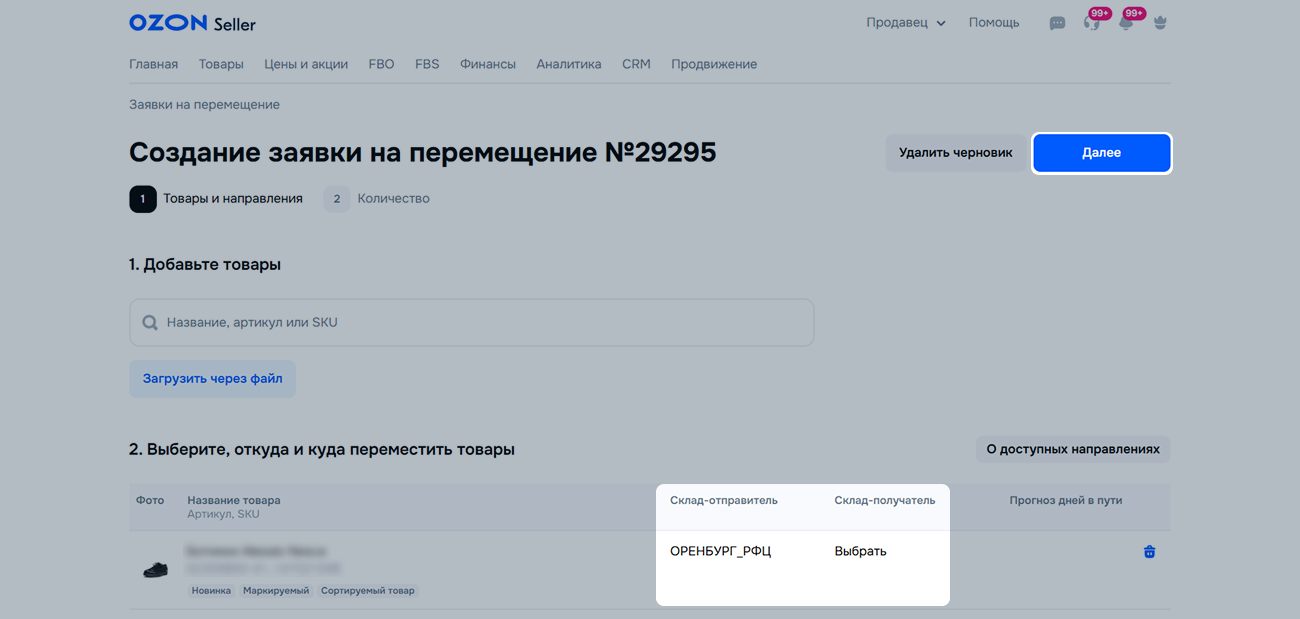Screen dimensions: 1300x619
Task: Open Заявки на перемещение breadcrumb link
Action: click(204, 105)
